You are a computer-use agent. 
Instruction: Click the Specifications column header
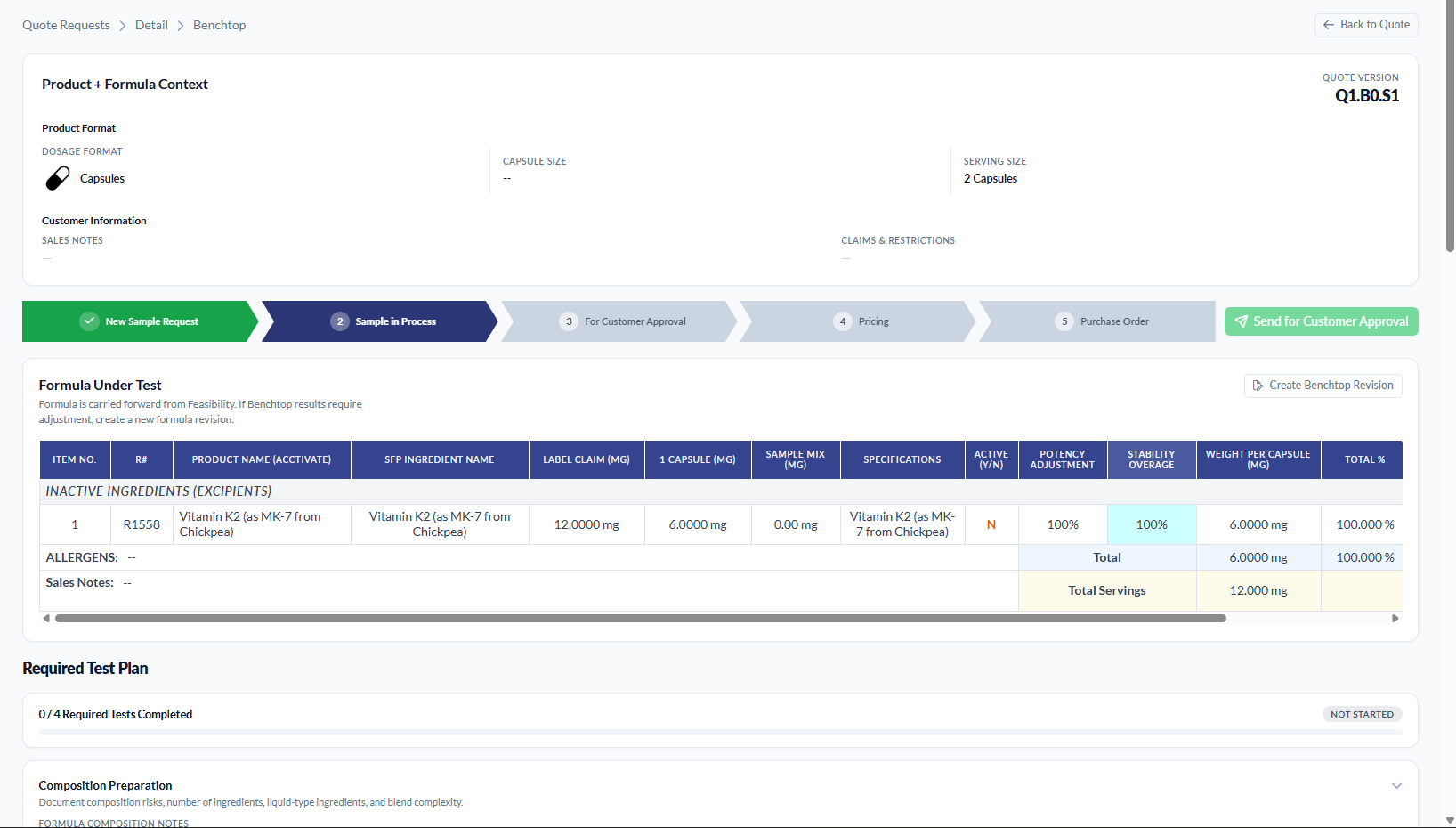[902, 459]
